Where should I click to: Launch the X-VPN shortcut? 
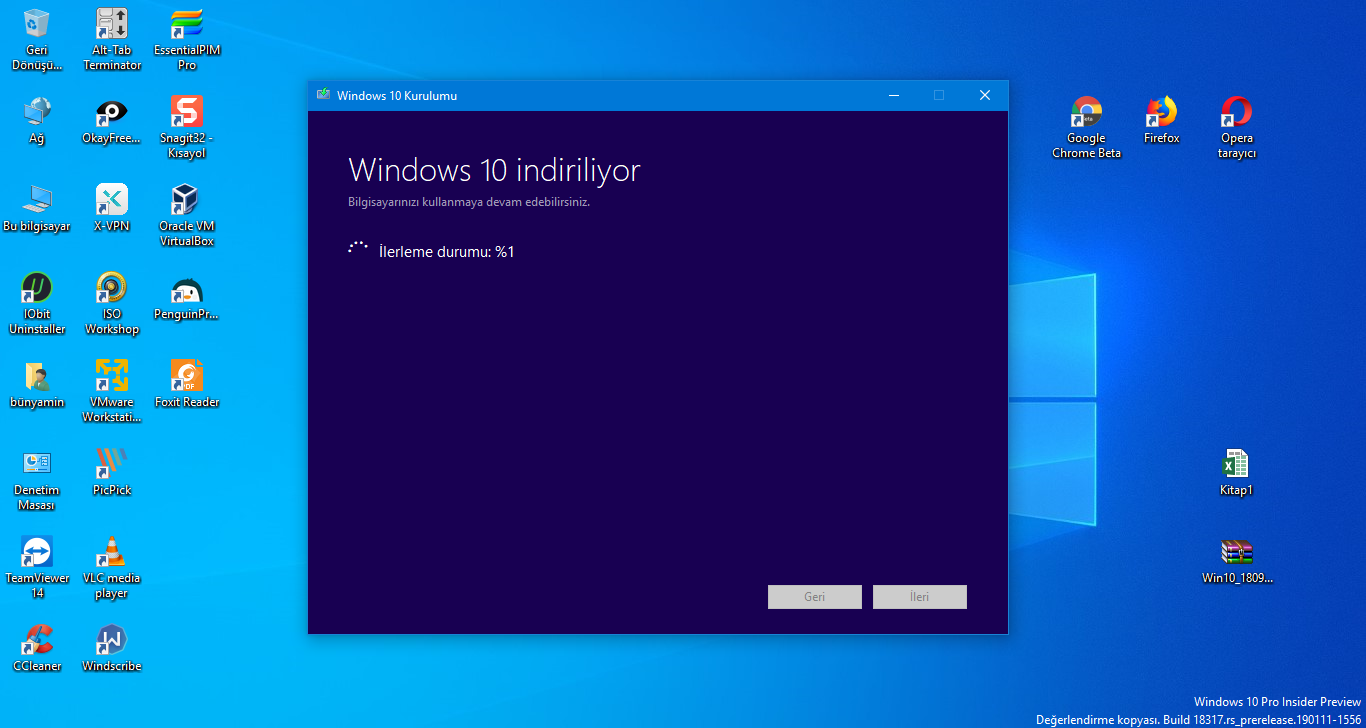111,208
